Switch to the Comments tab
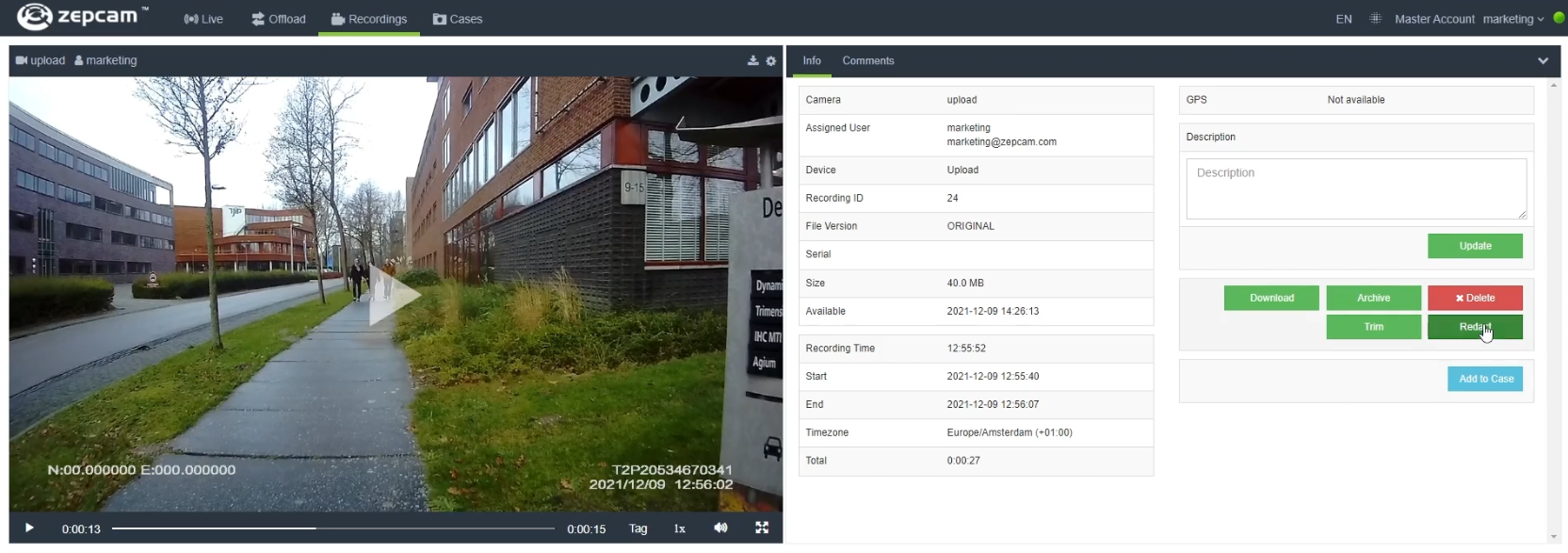The height and width of the screenshot is (553, 1568). (x=868, y=60)
